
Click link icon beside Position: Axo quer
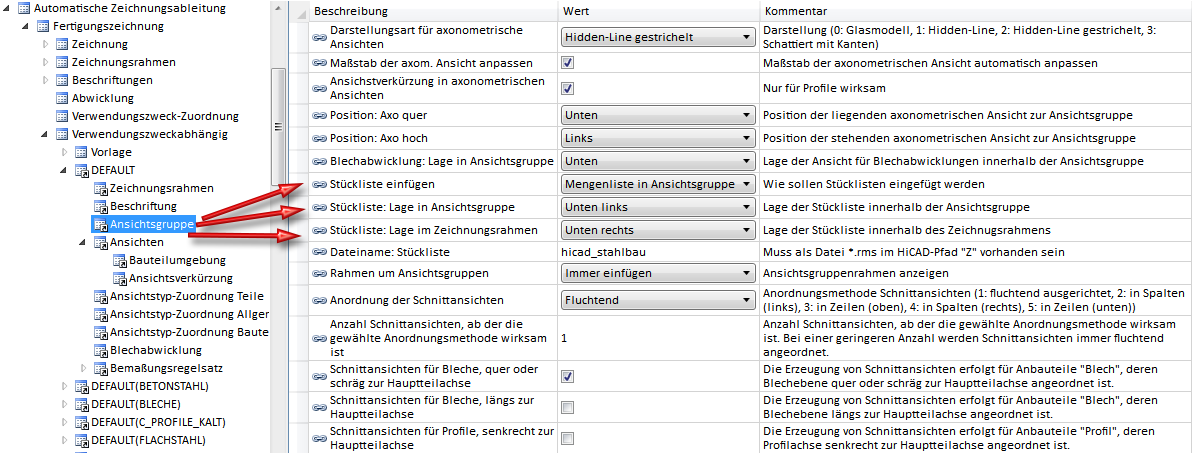(x=320, y=114)
